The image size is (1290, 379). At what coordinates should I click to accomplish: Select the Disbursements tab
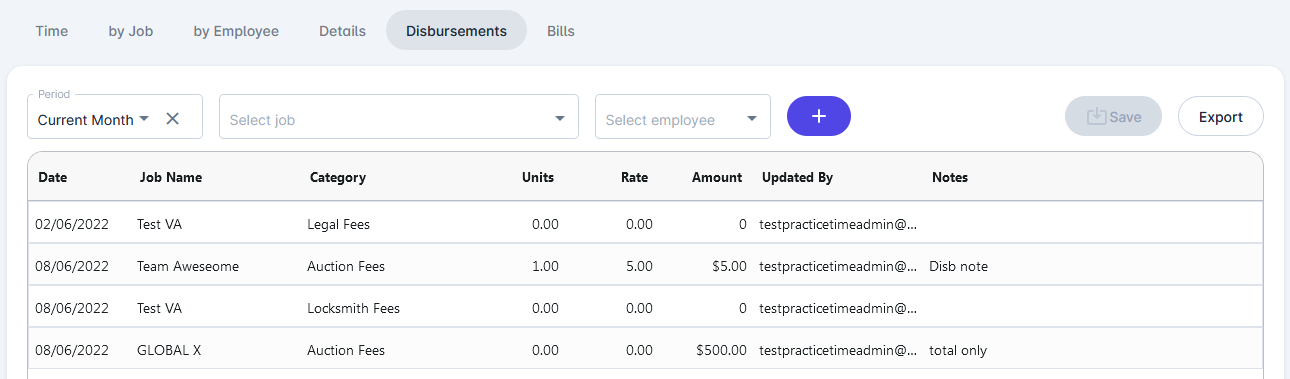(456, 31)
